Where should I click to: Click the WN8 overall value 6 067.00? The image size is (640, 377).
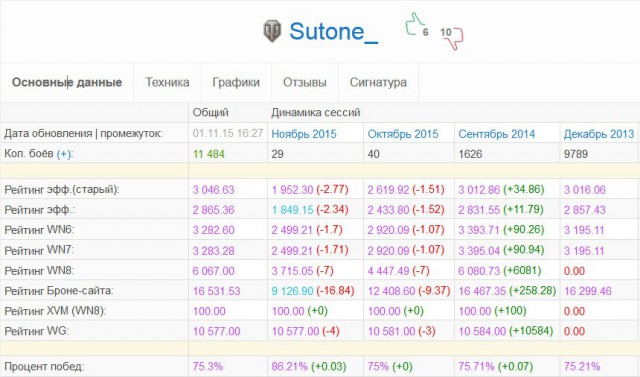[x=213, y=271]
